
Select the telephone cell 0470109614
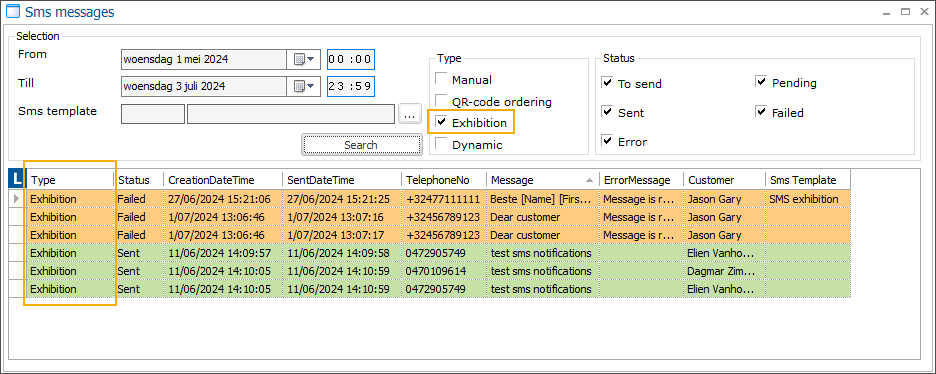[444, 271]
